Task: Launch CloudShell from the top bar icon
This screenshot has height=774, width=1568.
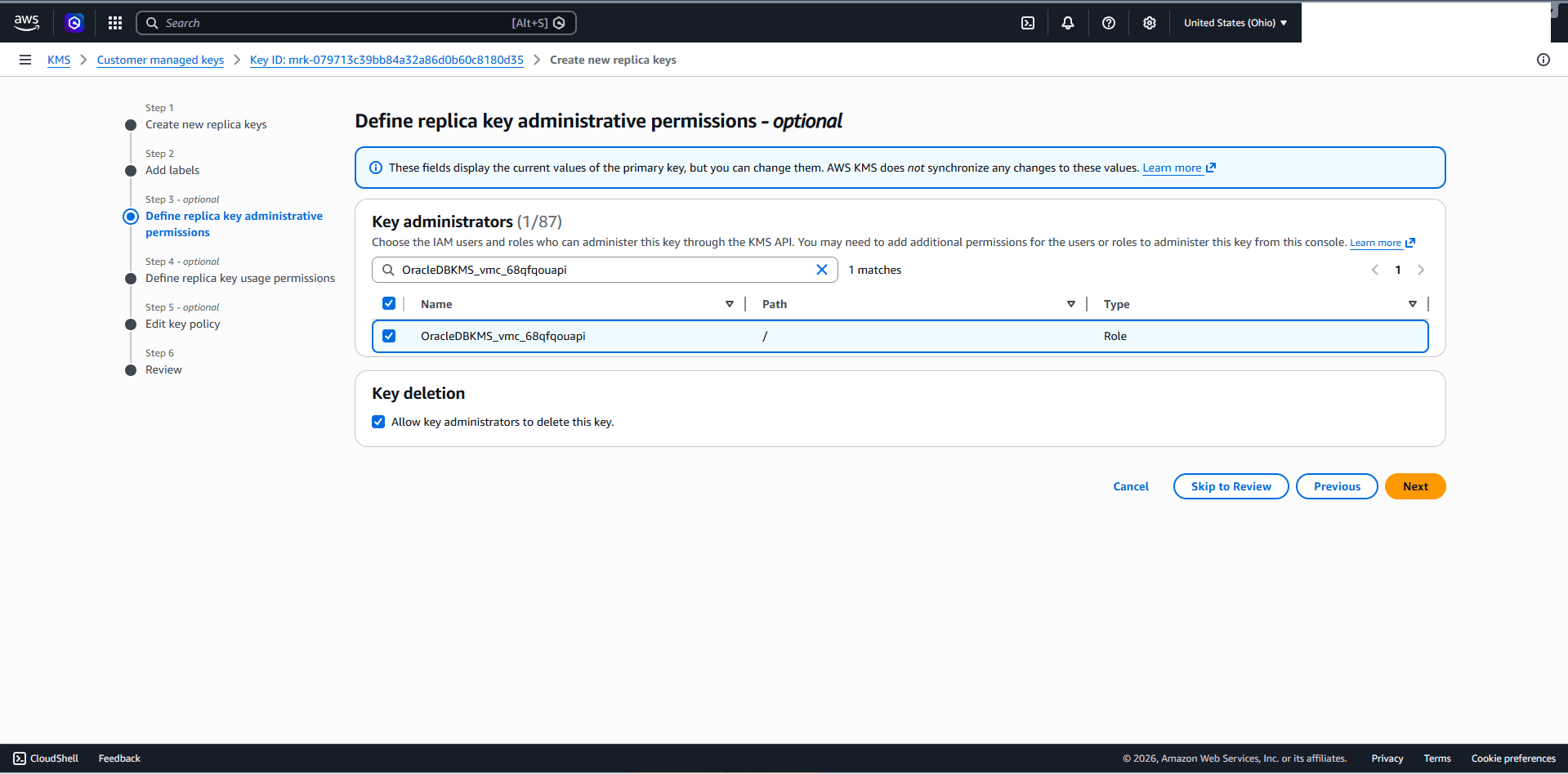Action: pyautogui.click(x=1028, y=23)
